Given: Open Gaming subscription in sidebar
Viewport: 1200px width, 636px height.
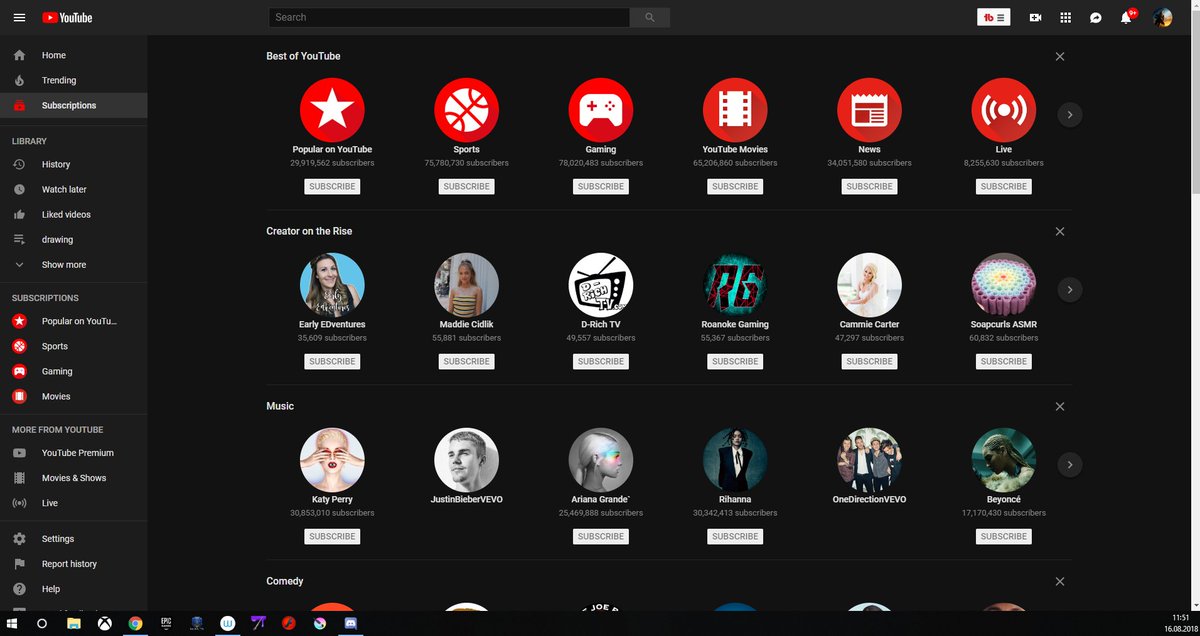Looking at the screenshot, I should [x=73, y=371].
